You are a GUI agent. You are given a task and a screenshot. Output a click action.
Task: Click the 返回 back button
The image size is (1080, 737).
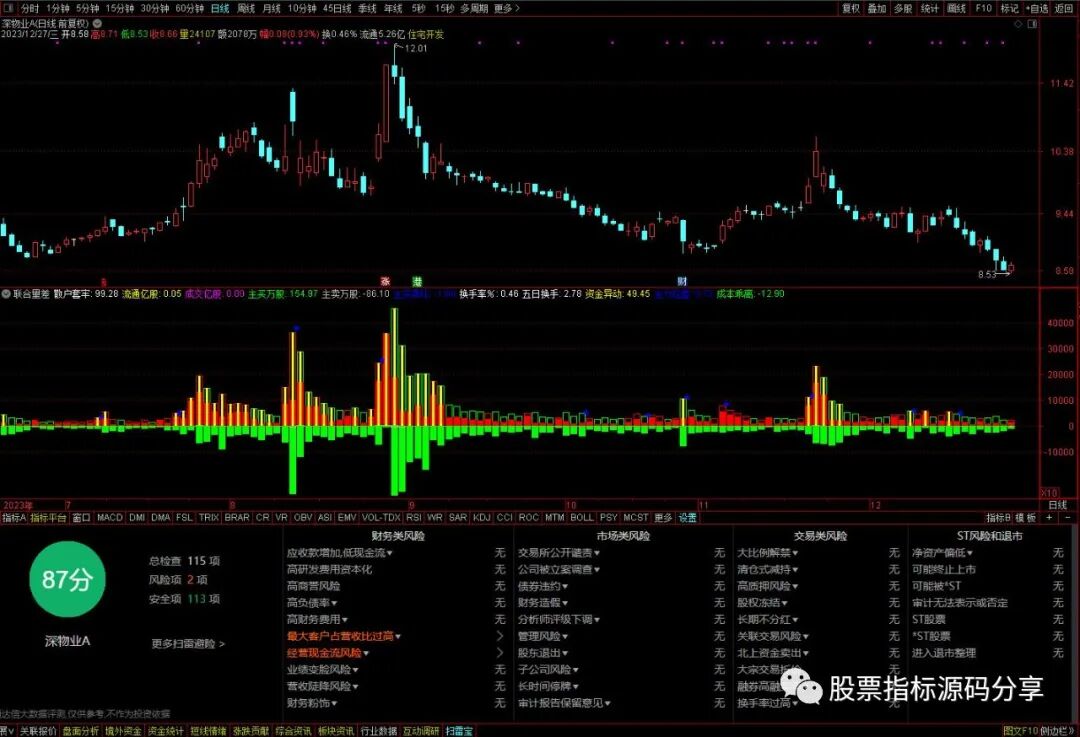[x=1064, y=8]
